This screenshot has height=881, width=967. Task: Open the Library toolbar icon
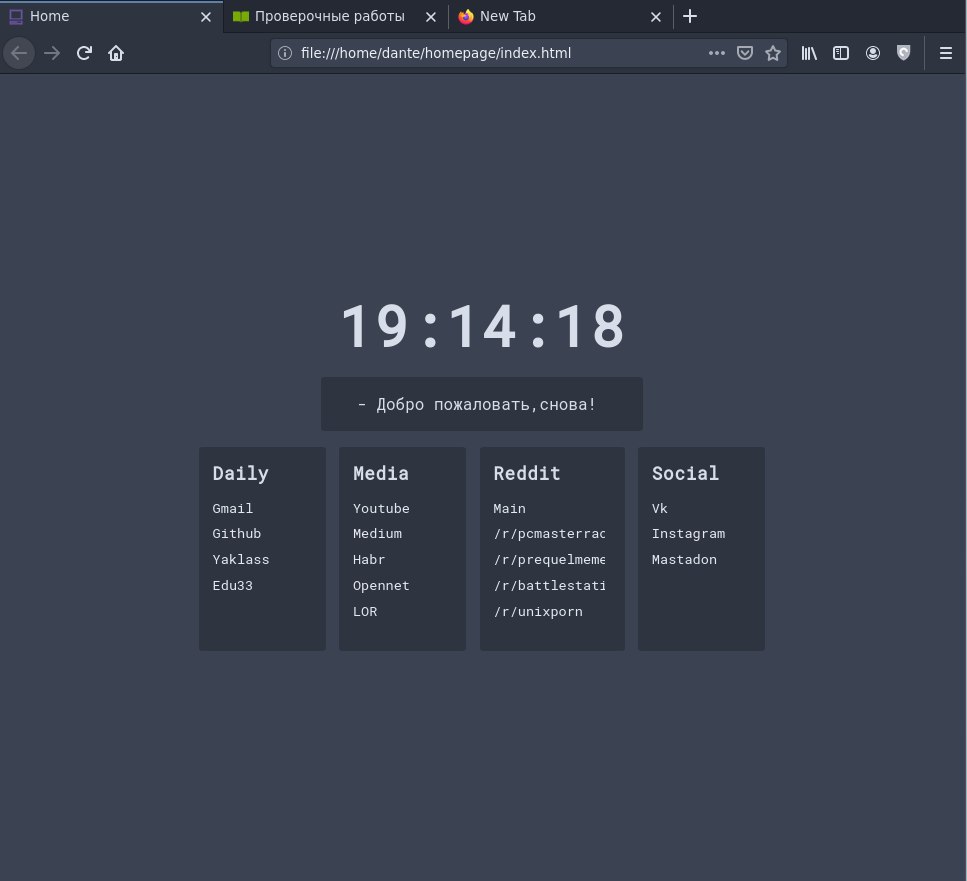pyautogui.click(x=809, y=53)
